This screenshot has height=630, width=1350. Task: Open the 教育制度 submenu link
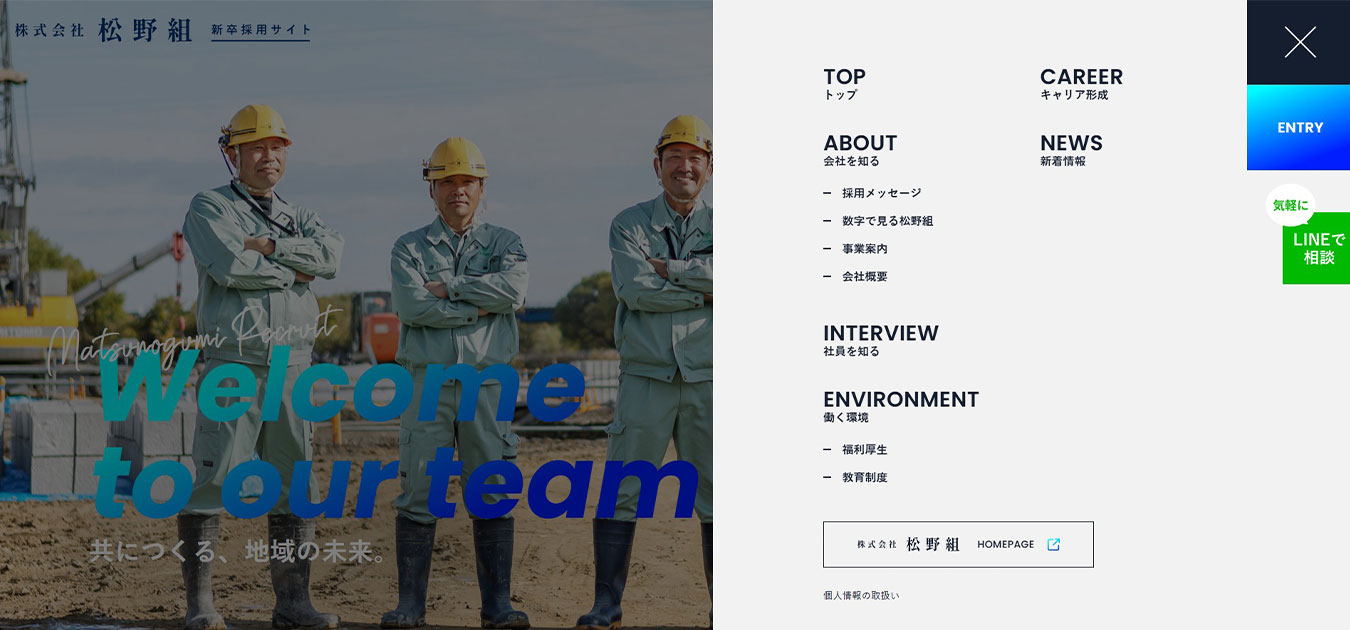pos(864,478)
